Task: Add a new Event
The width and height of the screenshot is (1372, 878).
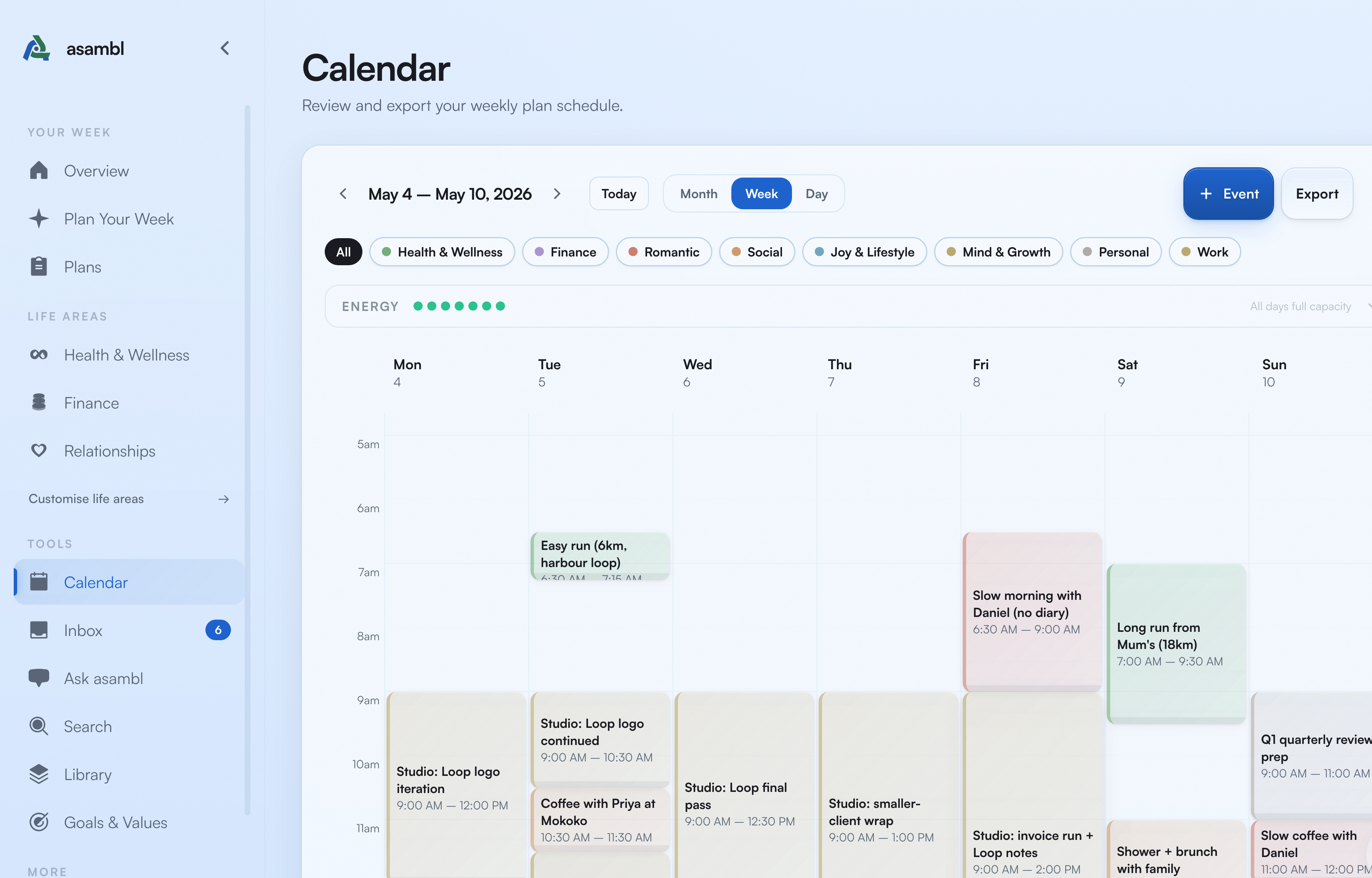Action: pyautogui.click(x=1228, y=194)
